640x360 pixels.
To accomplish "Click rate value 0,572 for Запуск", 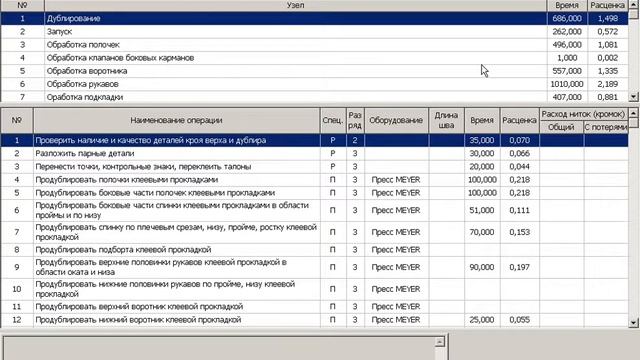I will (x=608, y=31).
